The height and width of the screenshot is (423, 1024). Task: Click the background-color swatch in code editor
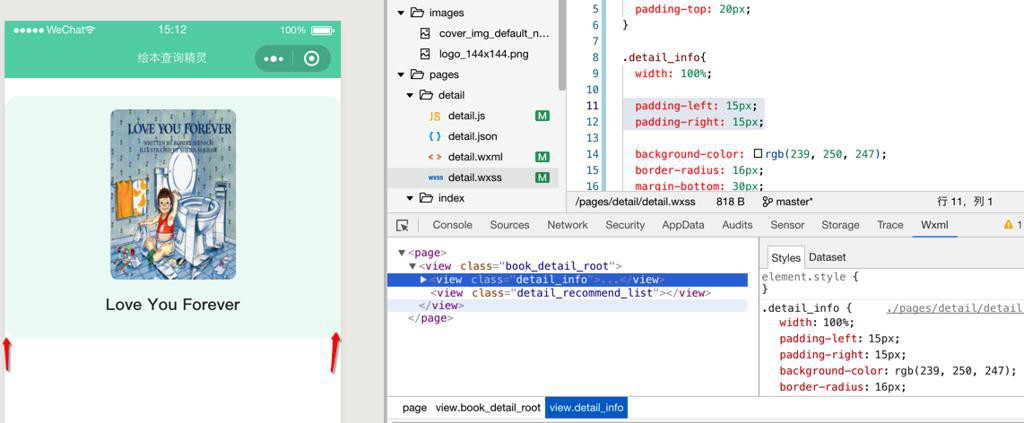coord(758,154)
